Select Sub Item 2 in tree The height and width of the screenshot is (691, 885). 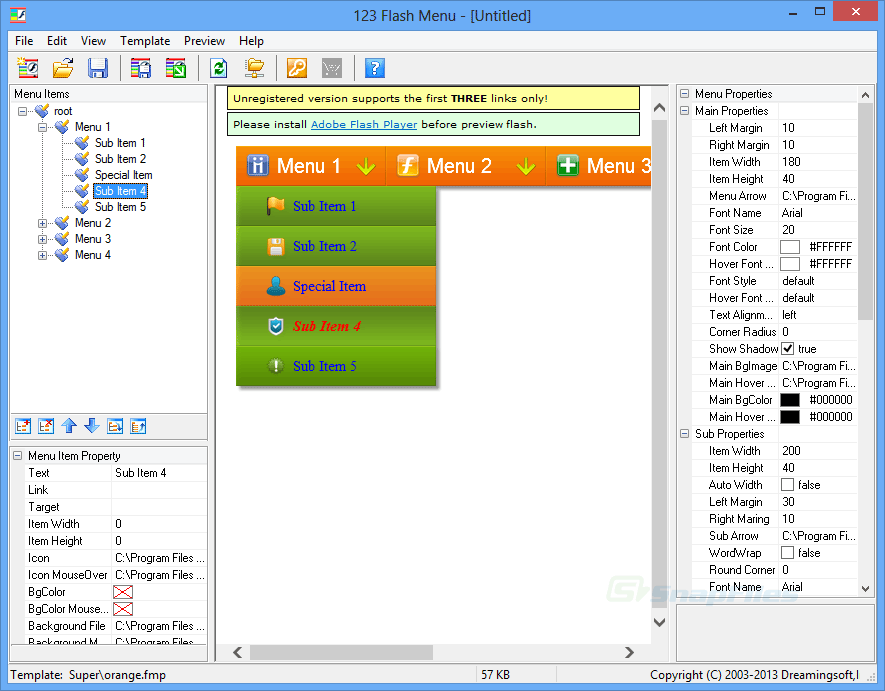coord(120,159)
